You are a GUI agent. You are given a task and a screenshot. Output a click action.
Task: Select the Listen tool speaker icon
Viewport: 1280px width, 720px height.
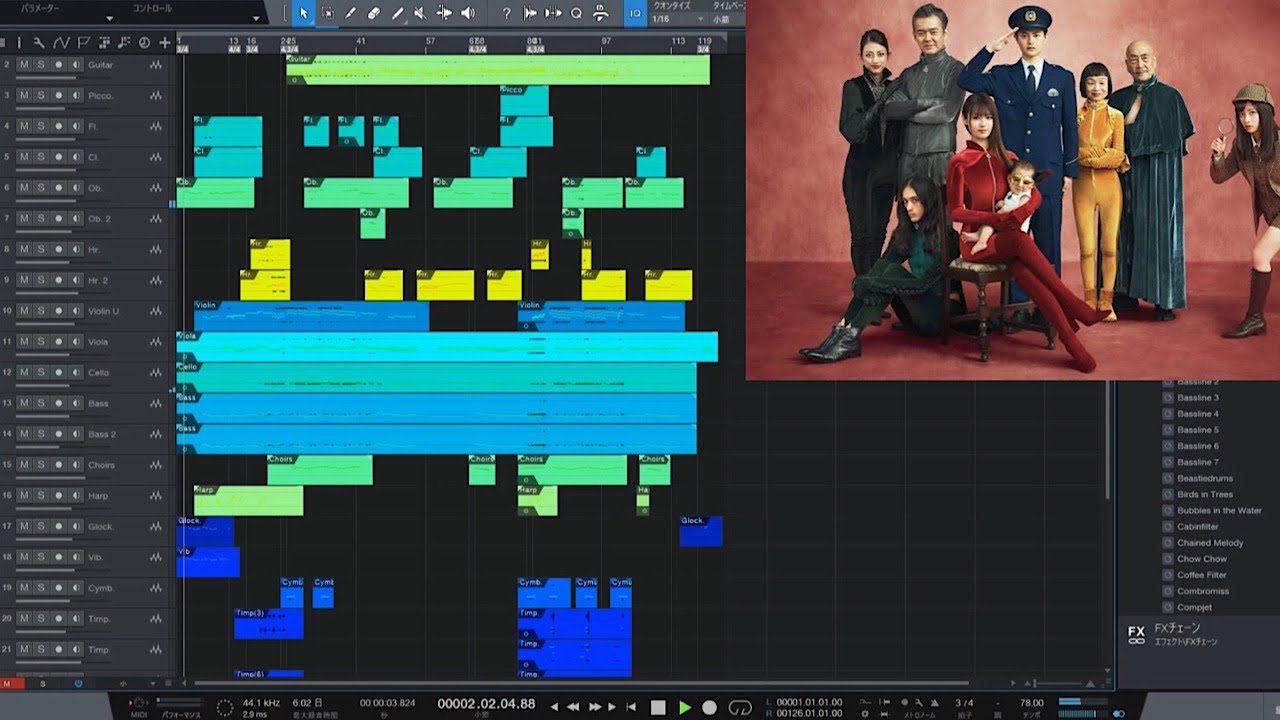point(467,13)
